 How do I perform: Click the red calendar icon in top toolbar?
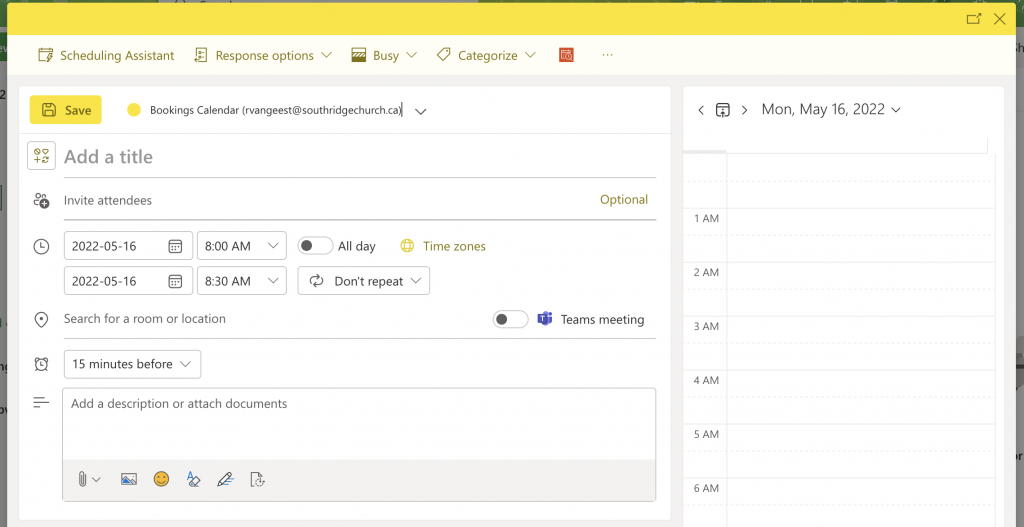(566, 56)
